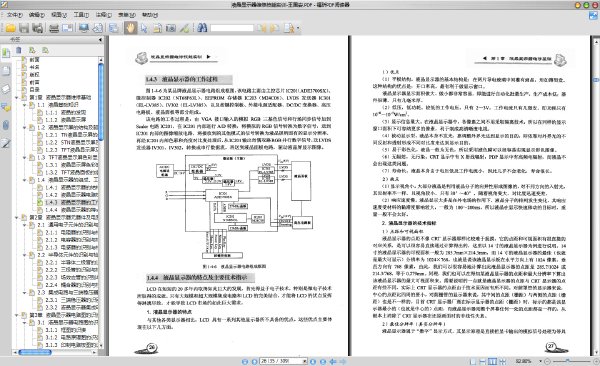Select the 1.2.2 STN bookmark entry
This screenshot has height=366, width=600.
[72, 142]
